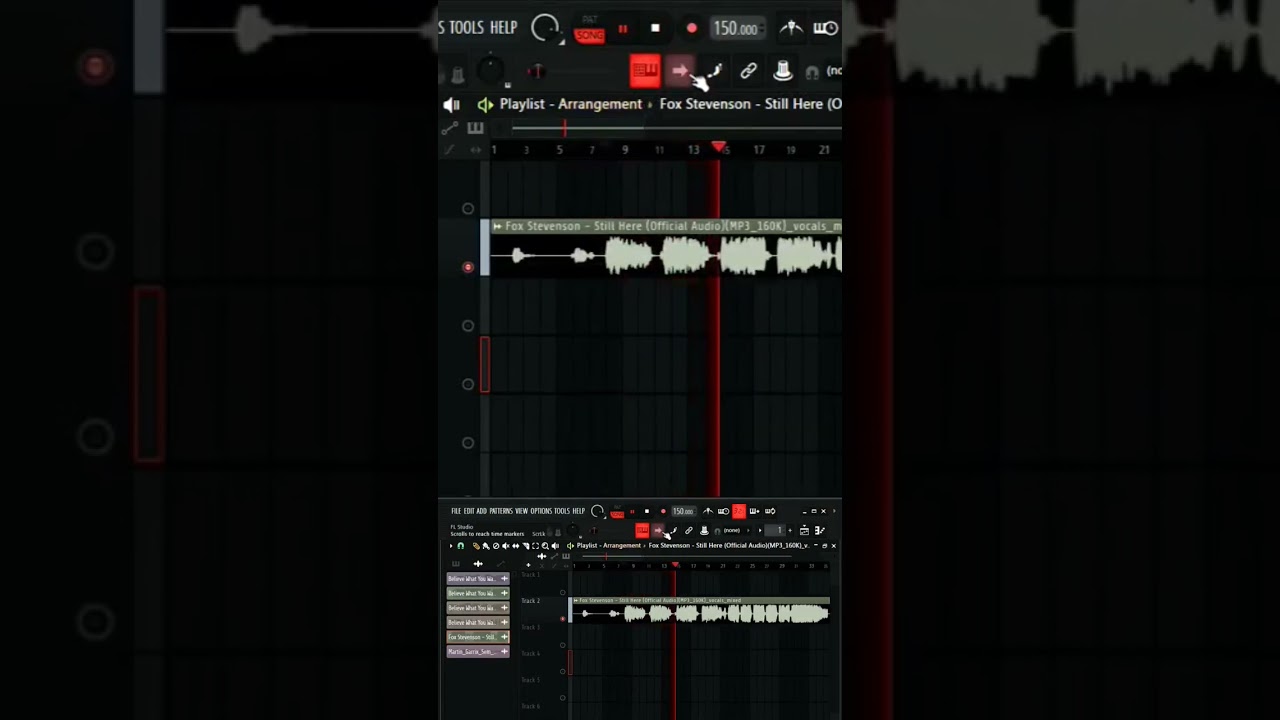This screenshot has width=1280, height=720.
Task: Open the ADD menu in lower window
Action: (x=482, y=511)
